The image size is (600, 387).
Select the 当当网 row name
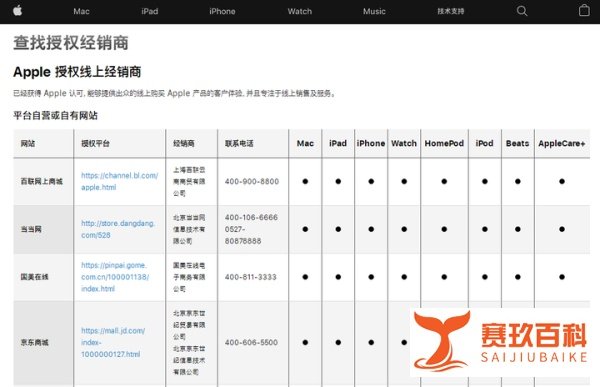(31, 229)
